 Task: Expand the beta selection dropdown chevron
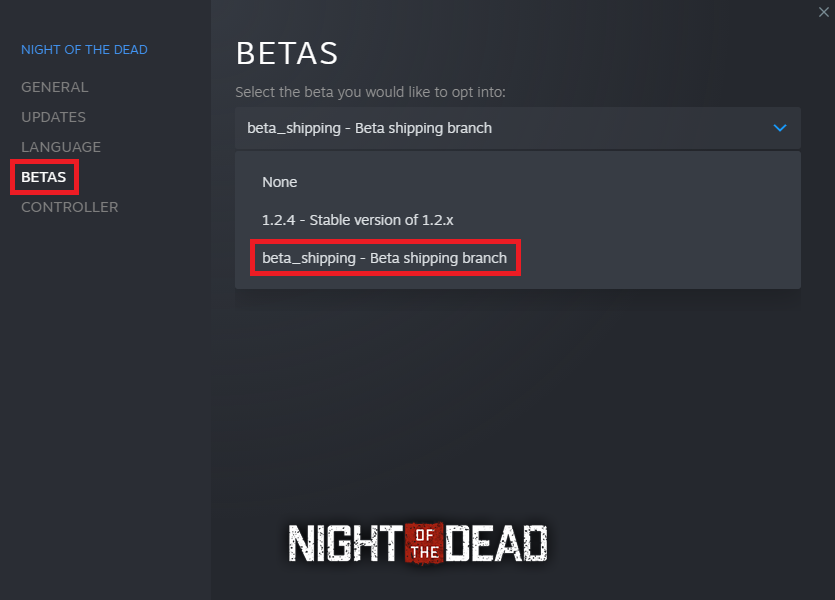(780, 128)
